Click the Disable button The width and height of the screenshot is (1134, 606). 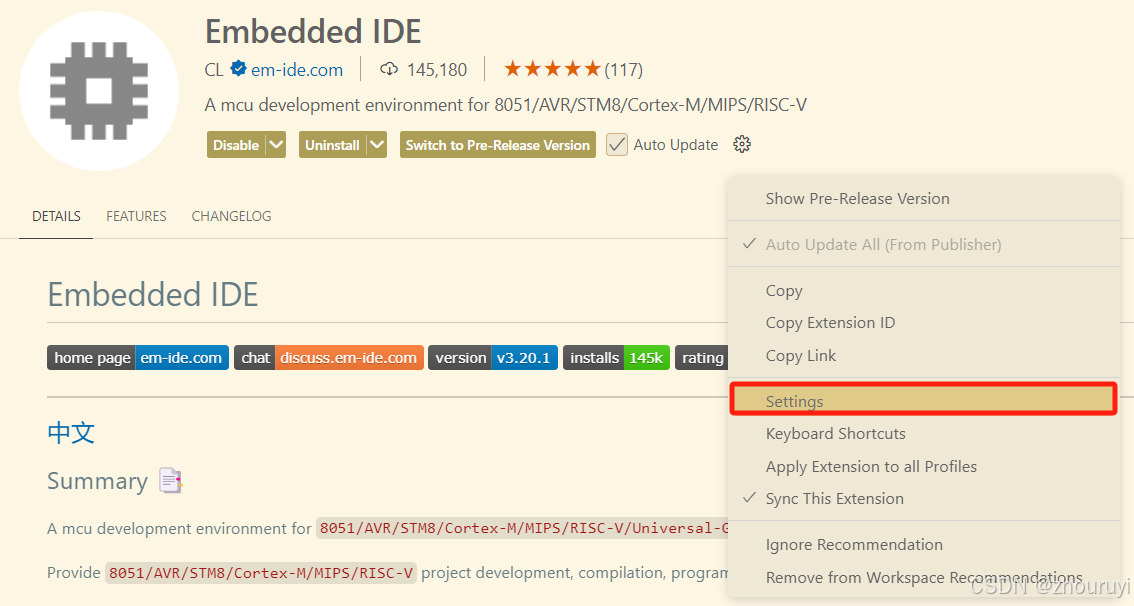coord(236,145)
